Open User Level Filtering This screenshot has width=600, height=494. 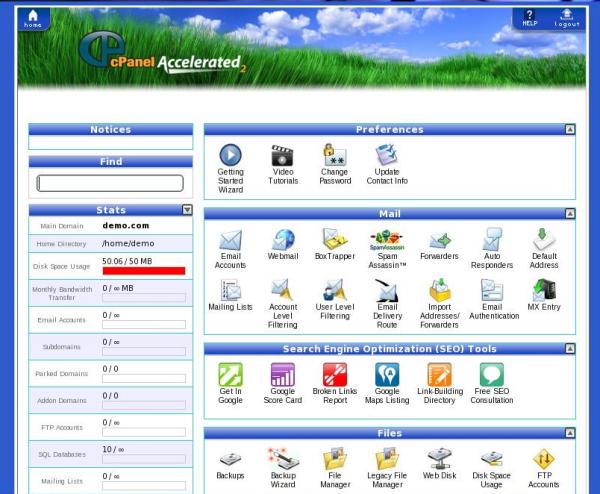[335, 299]
